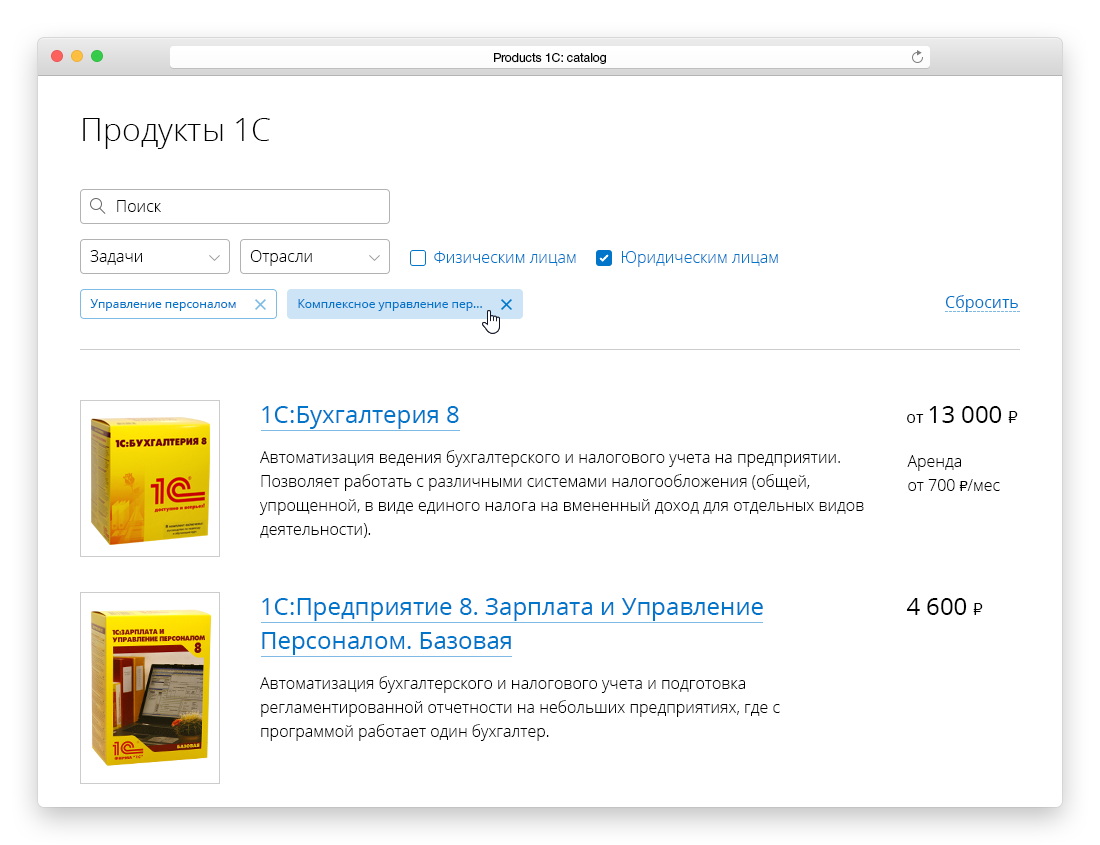
Task: Uncheck the Юридическим лицам checkbox
Action: click(604, 258)
